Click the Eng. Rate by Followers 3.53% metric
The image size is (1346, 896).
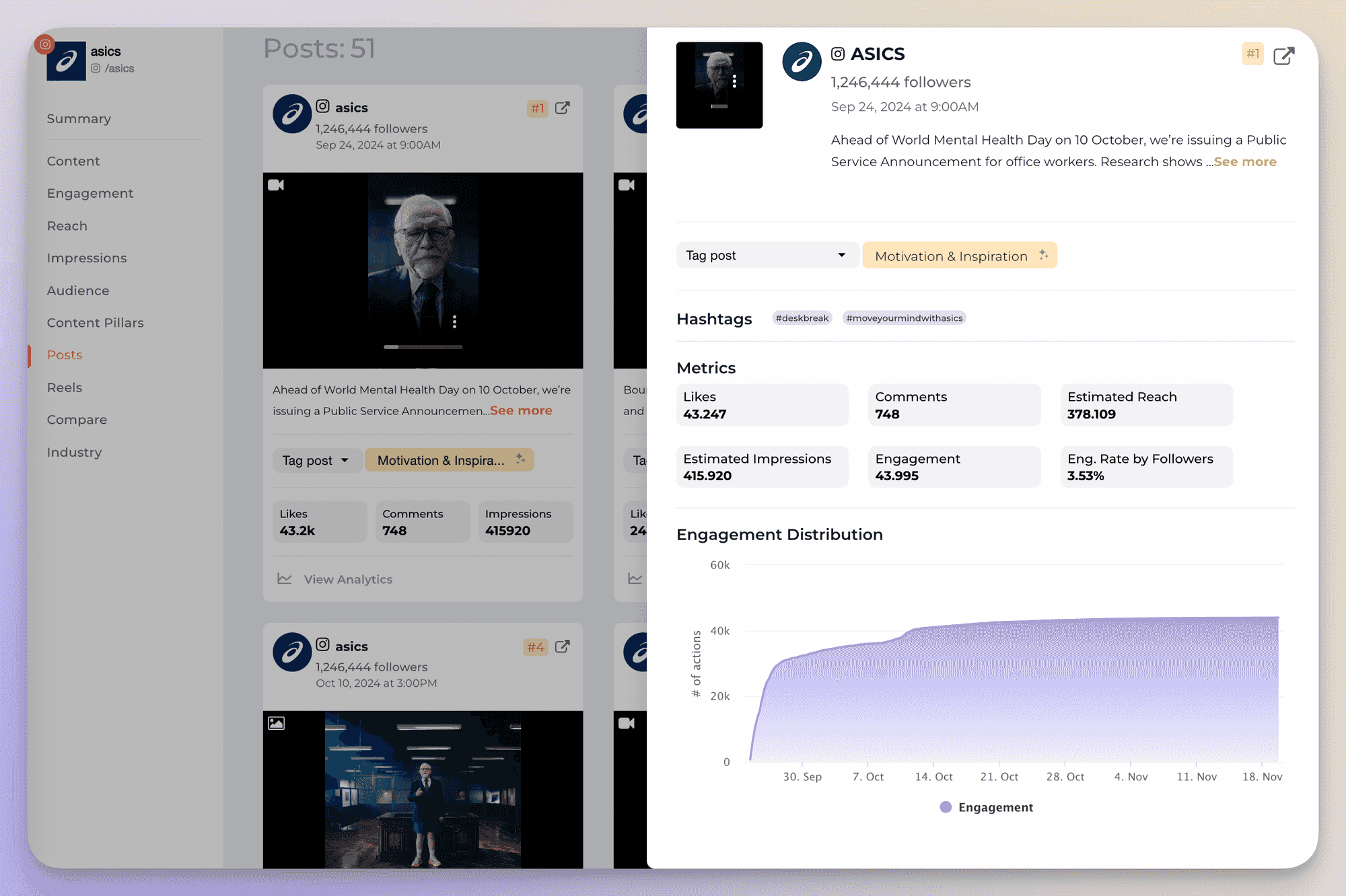(x=1147, y=467)
